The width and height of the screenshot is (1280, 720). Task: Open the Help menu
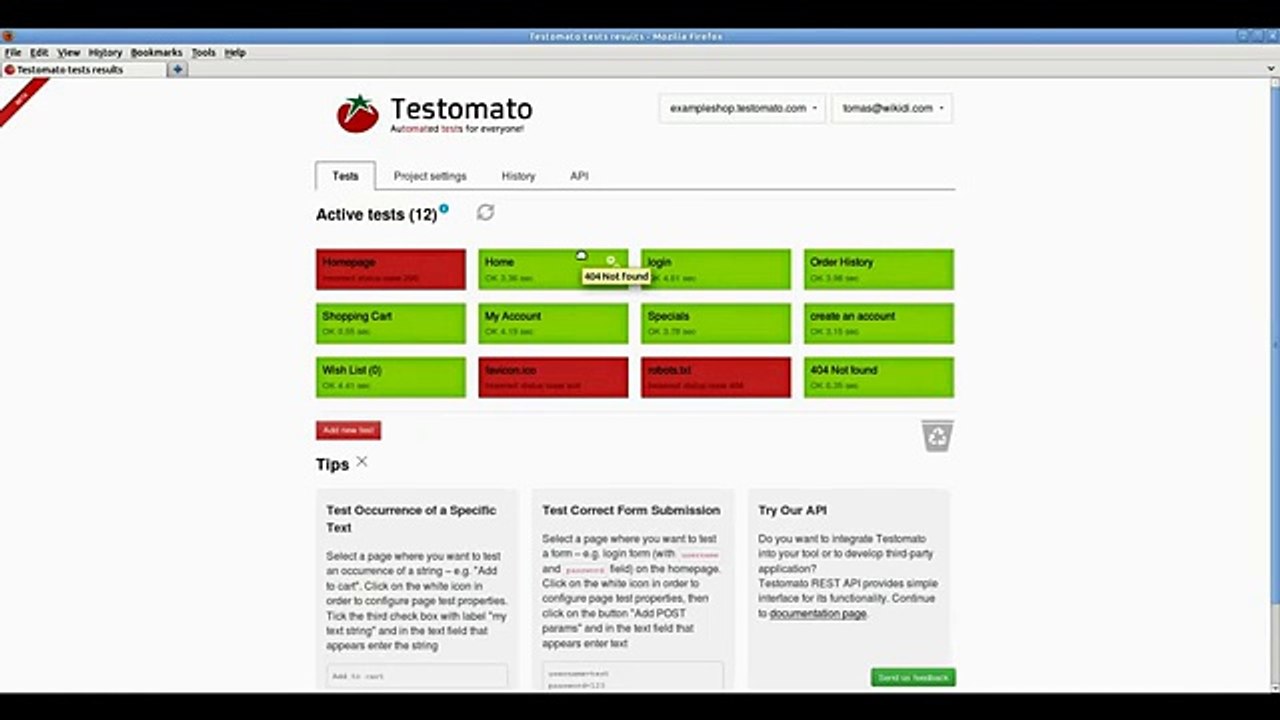[x=235, y=53]
